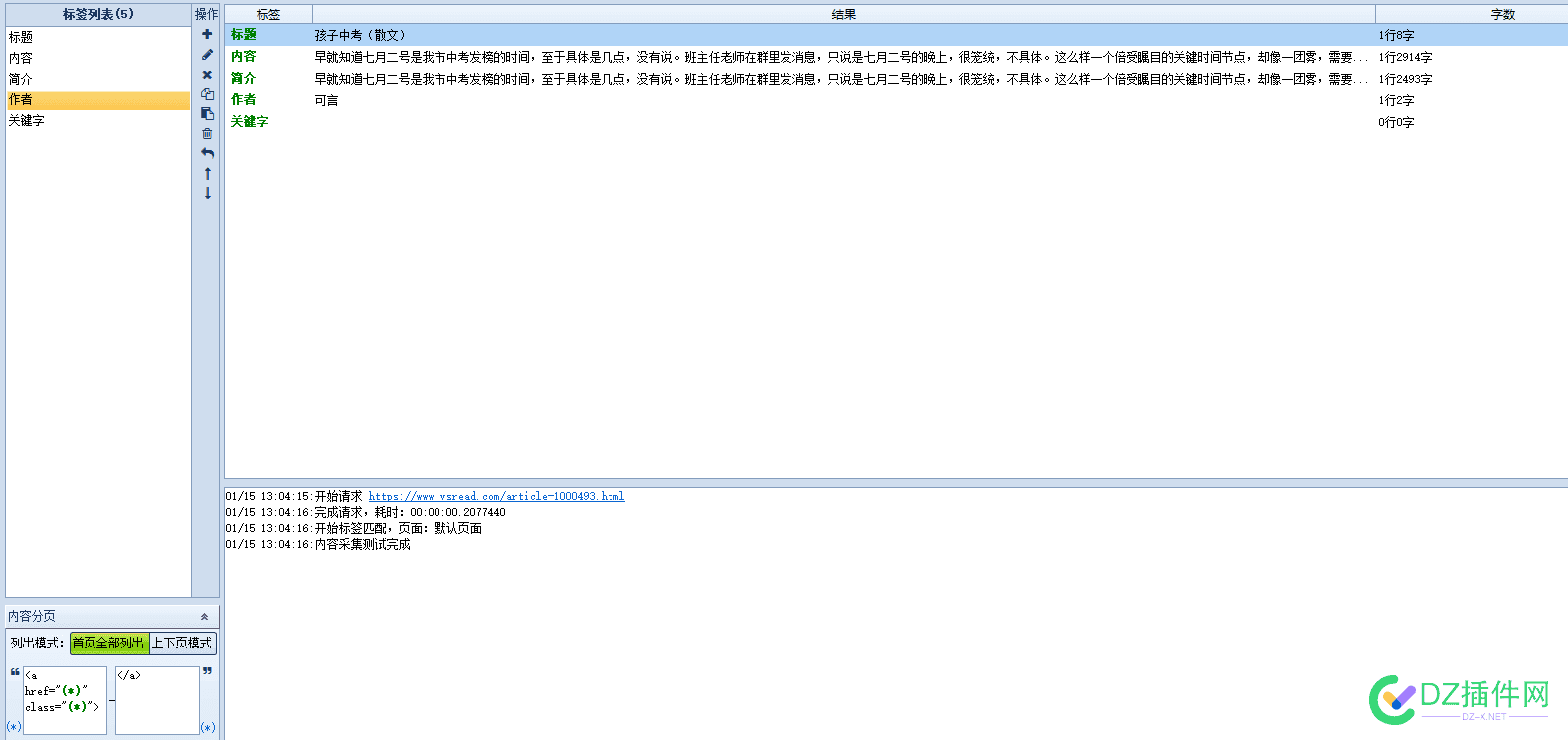Click the X icon to remove the tag
Viewport: 1568px width, 740px height.
tap(207, 74)
